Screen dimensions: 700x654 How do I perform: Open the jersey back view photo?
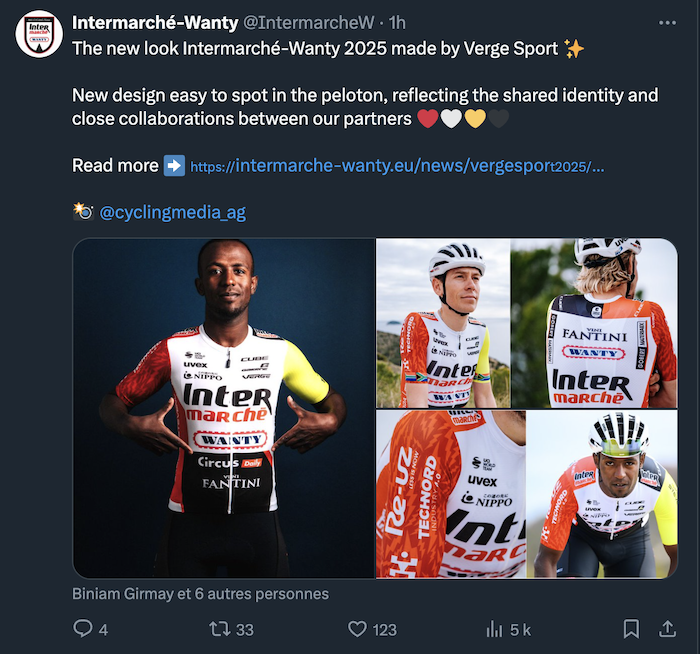pos(594,322)
